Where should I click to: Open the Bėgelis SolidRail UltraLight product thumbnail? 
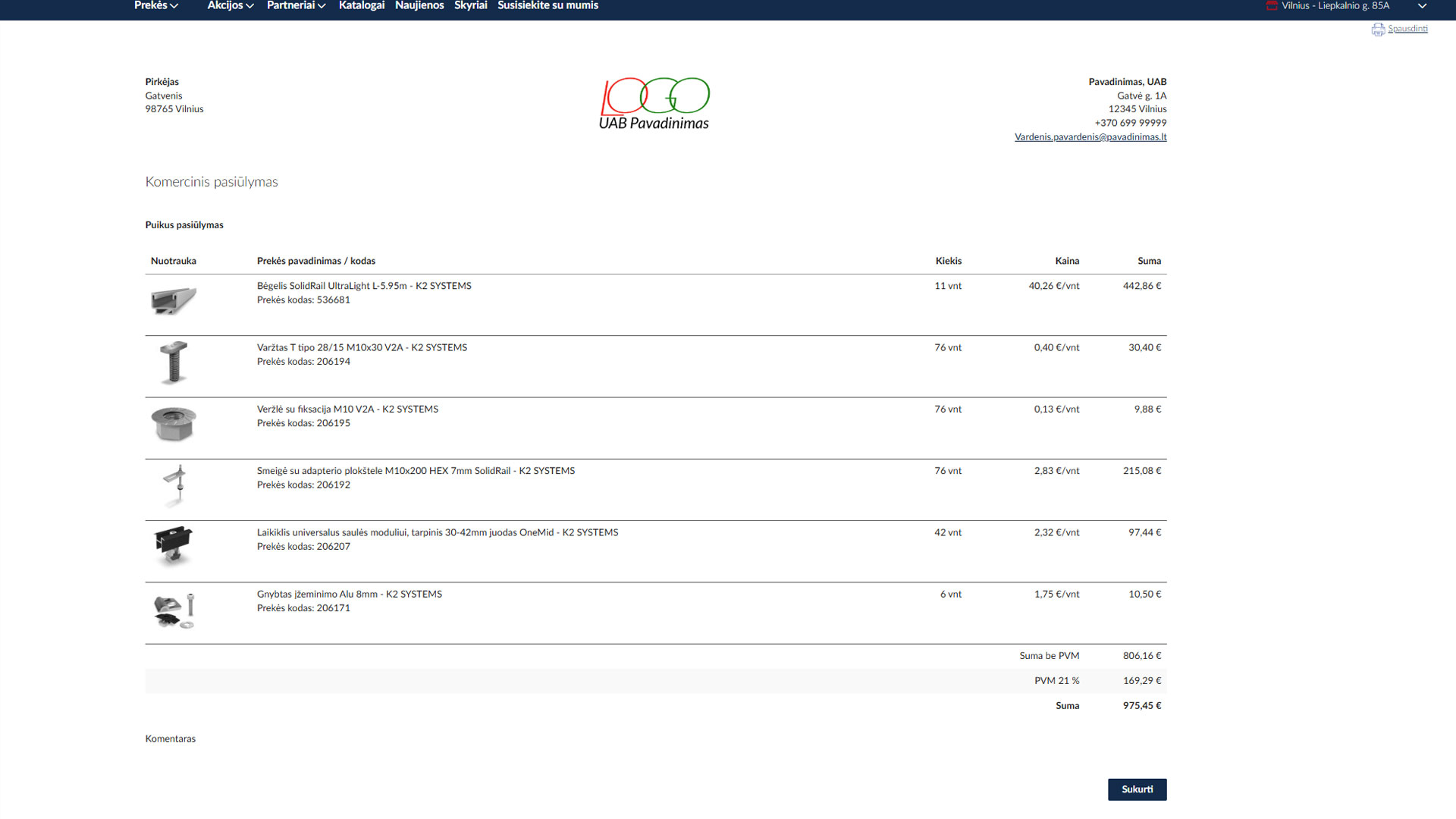(174, 301)
